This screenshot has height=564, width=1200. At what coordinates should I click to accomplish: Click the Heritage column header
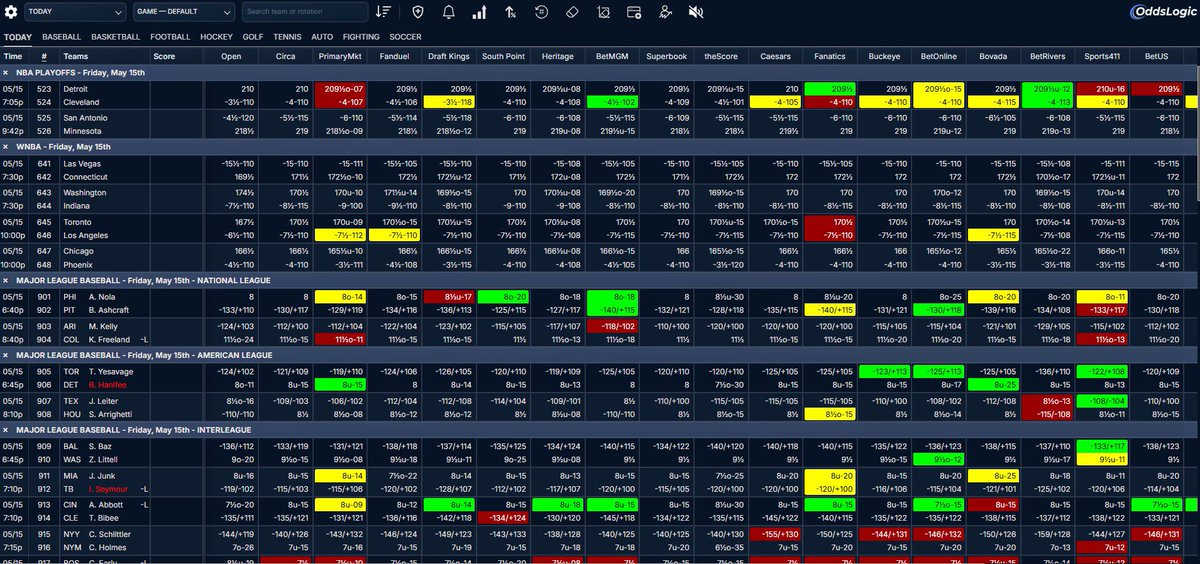click(558, 57)
